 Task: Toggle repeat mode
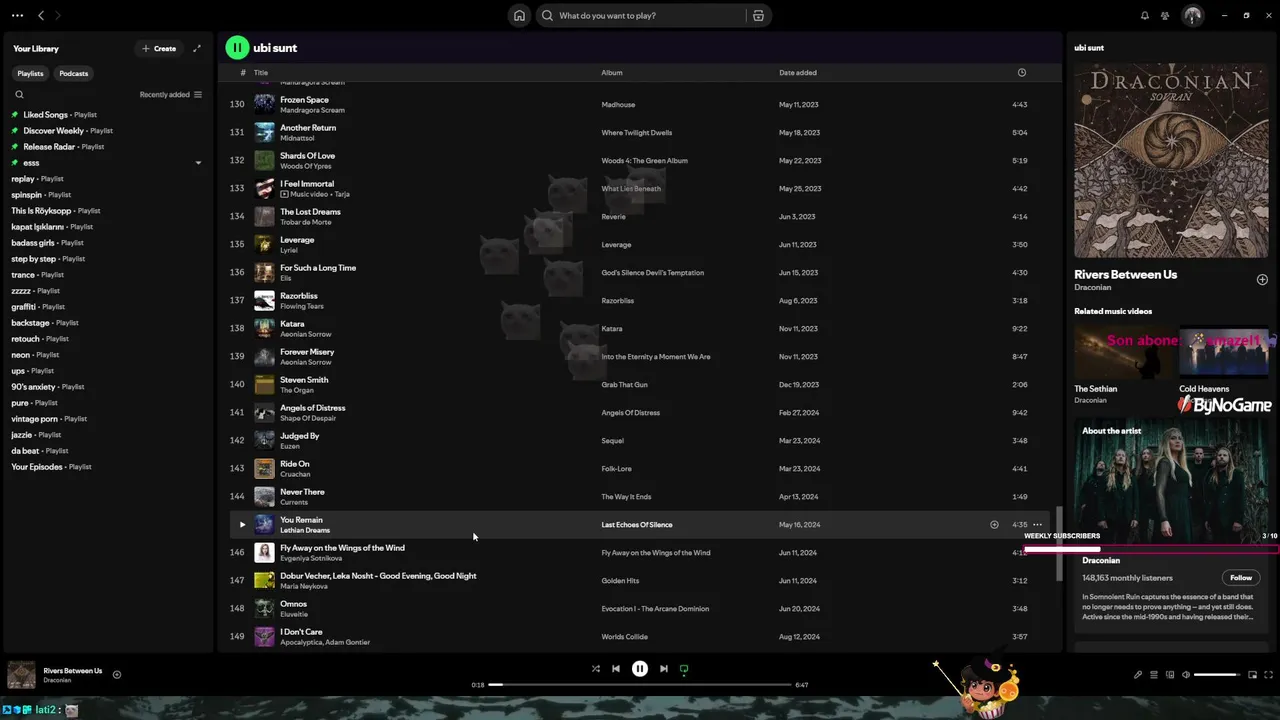point(684,669)
